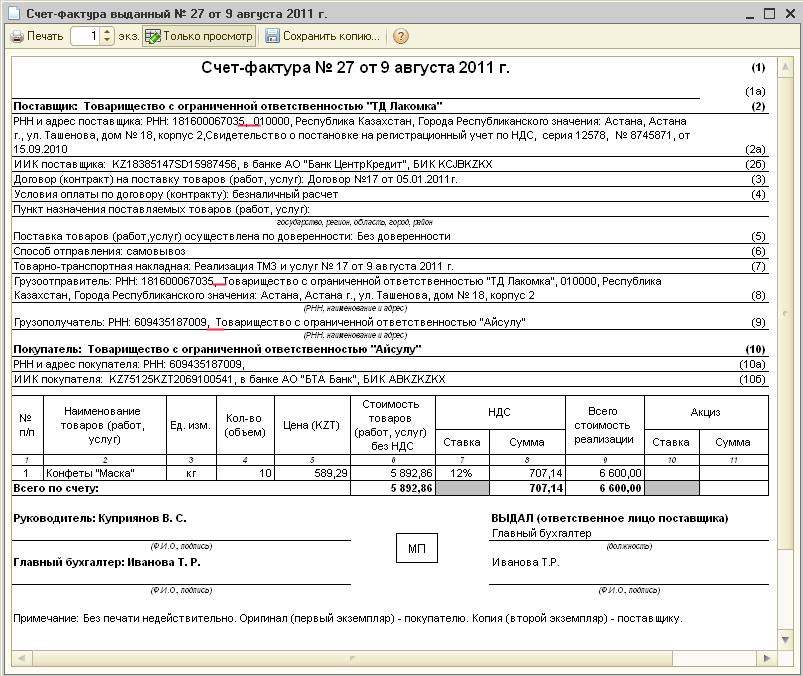Decrease the print copies with the down arrow
803x676 pixels.
pos(107,41)
